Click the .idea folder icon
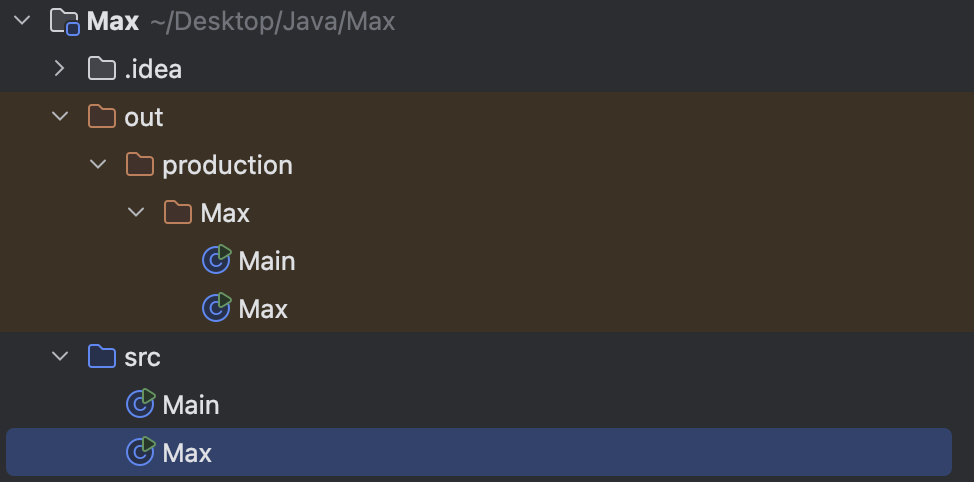Image resolution: width=974 pixels, height=482 pixels. pos(102,69)
